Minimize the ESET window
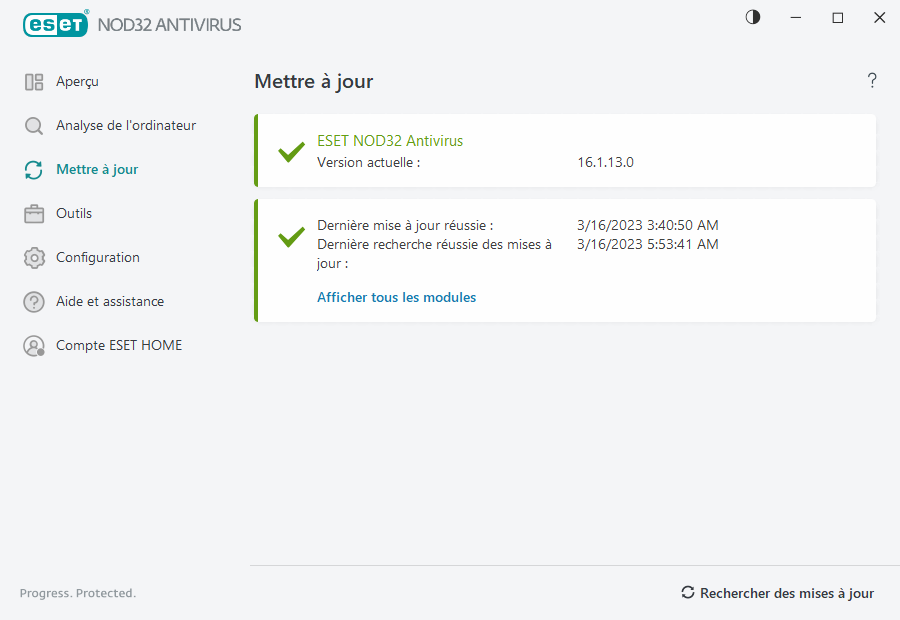 click(796, 17)
